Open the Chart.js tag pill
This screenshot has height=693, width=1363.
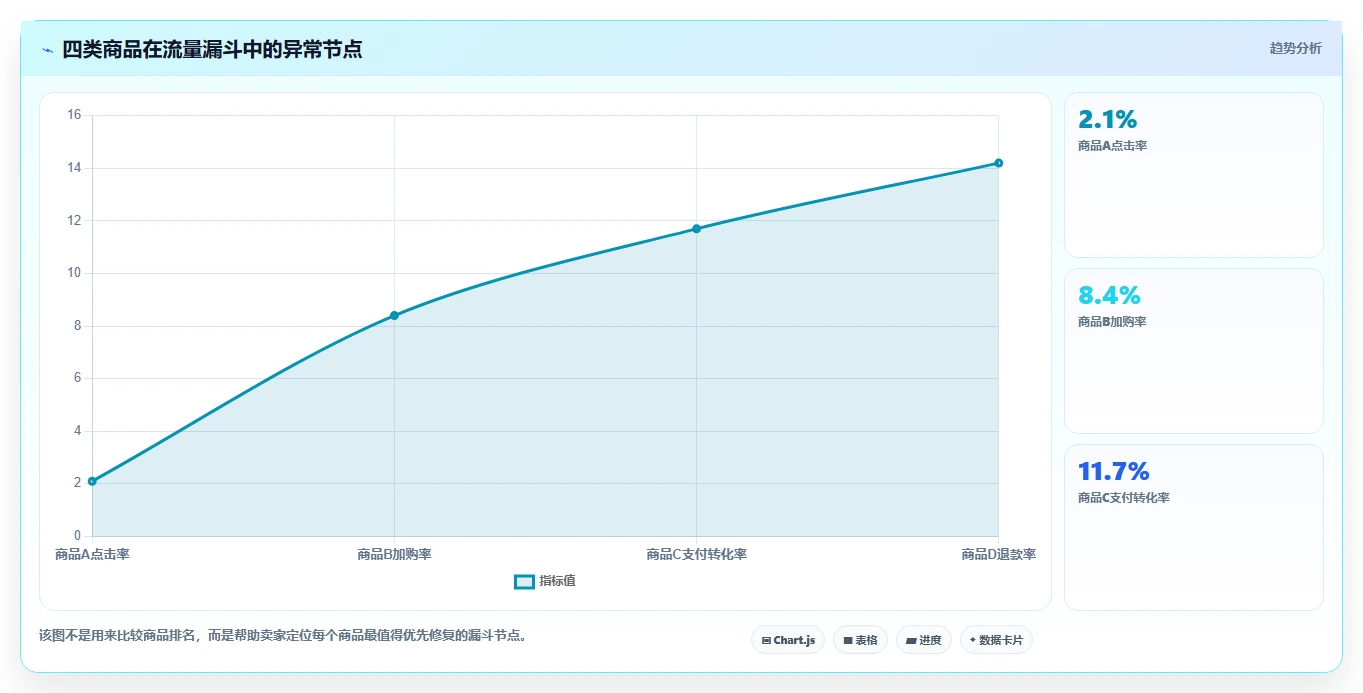click(788, 640)
